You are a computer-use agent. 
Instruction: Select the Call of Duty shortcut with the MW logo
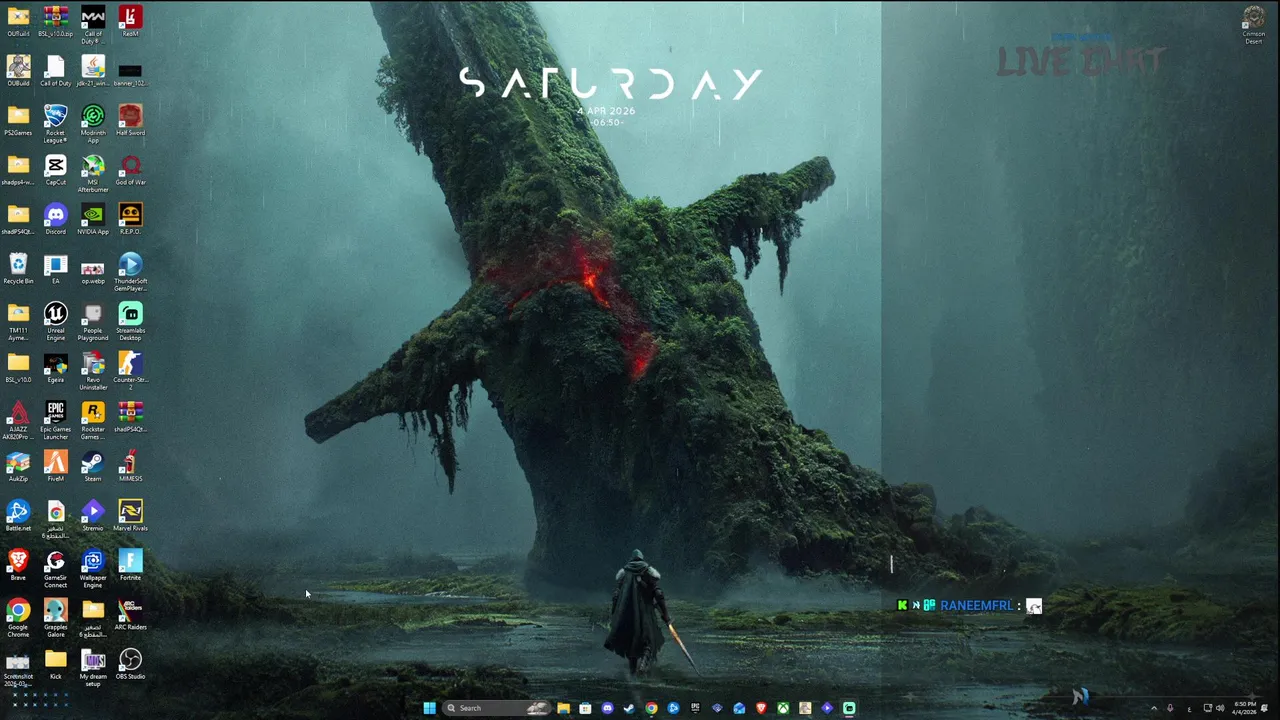[x=93, y=25]
